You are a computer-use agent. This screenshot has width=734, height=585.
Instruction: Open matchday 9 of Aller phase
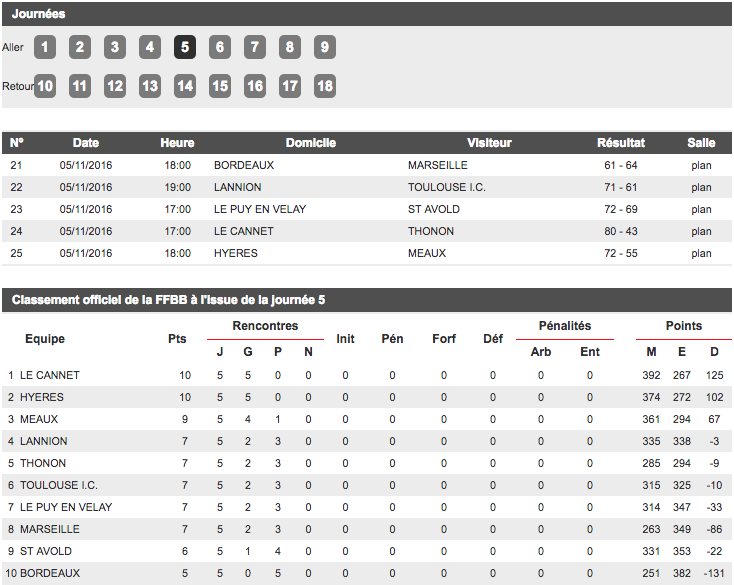point(324,47)
